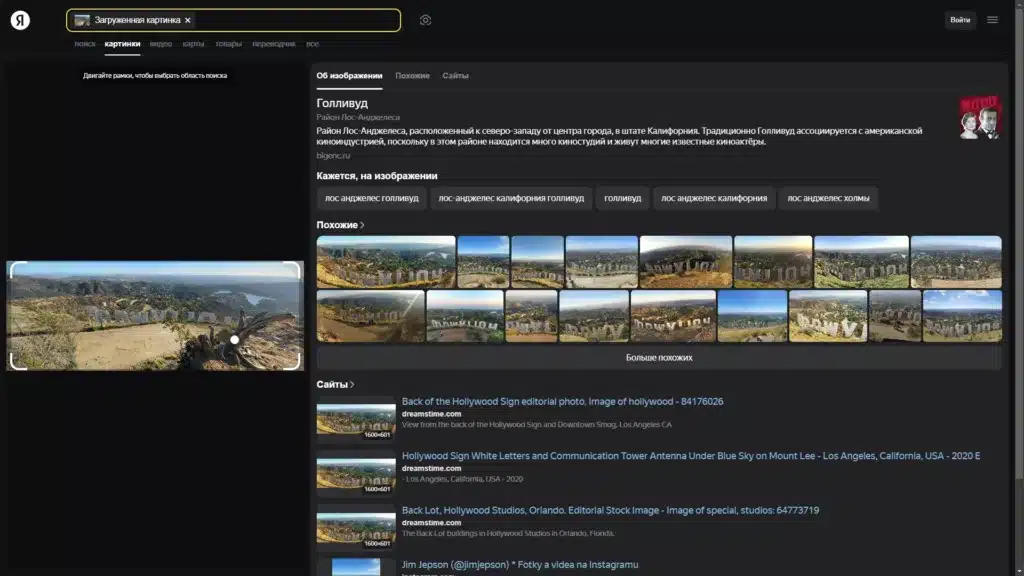Screen dimensions: 1024x576
Task: Select the картинки tab
Action: tap(122, 44)
